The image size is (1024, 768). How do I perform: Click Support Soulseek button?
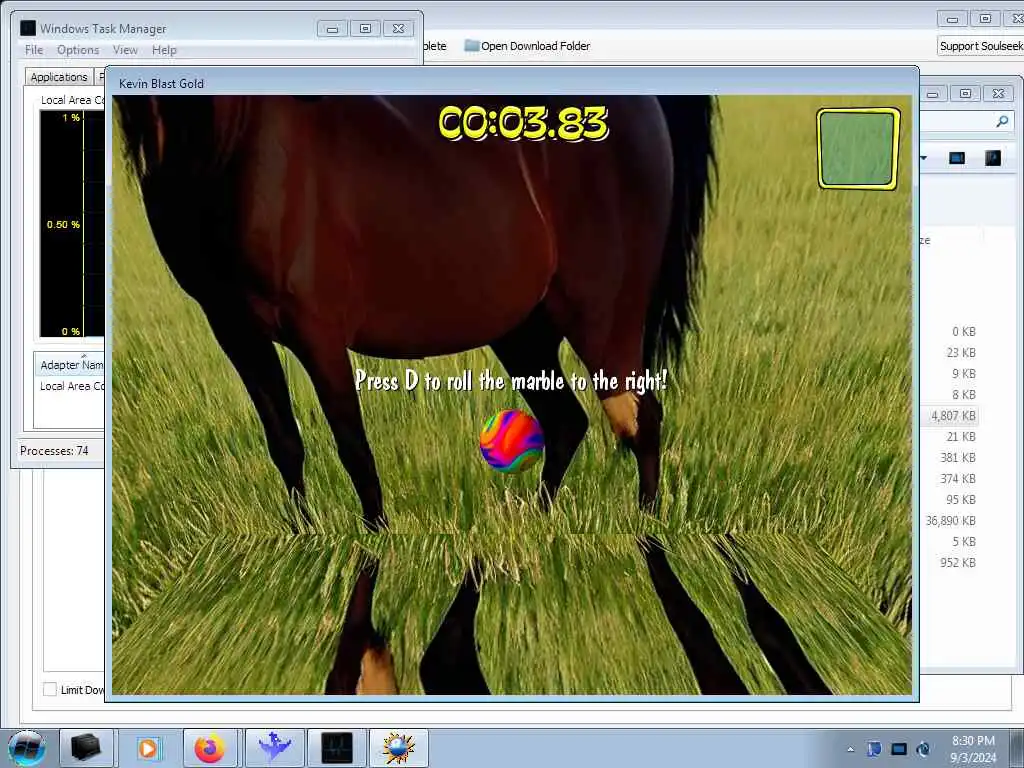pyautogui.click(x=980, y=46)
